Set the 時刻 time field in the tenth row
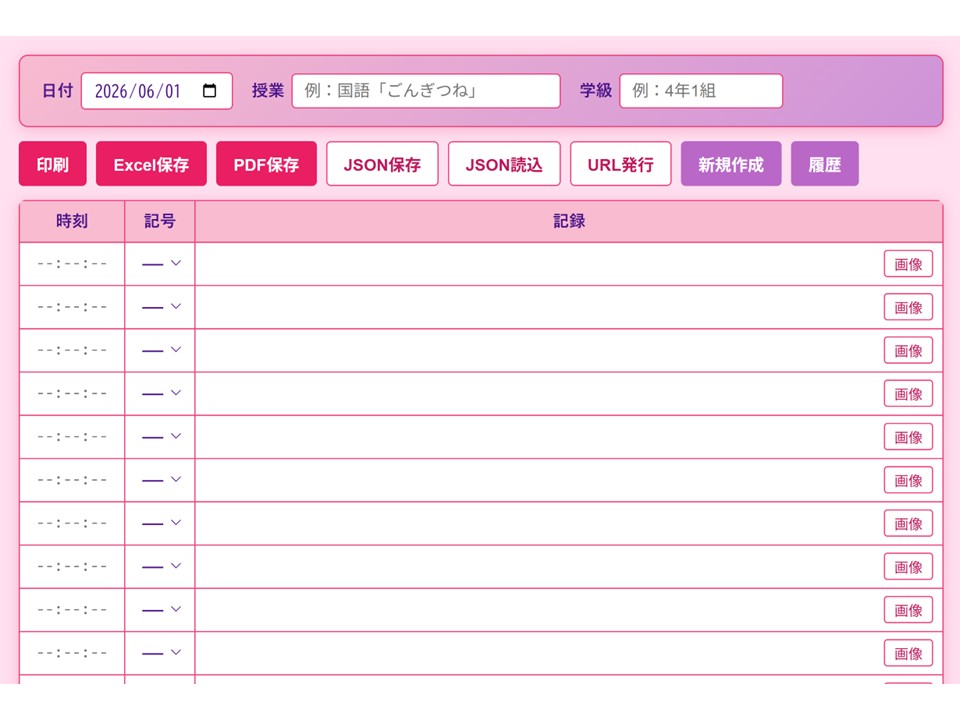 [72, 653]
